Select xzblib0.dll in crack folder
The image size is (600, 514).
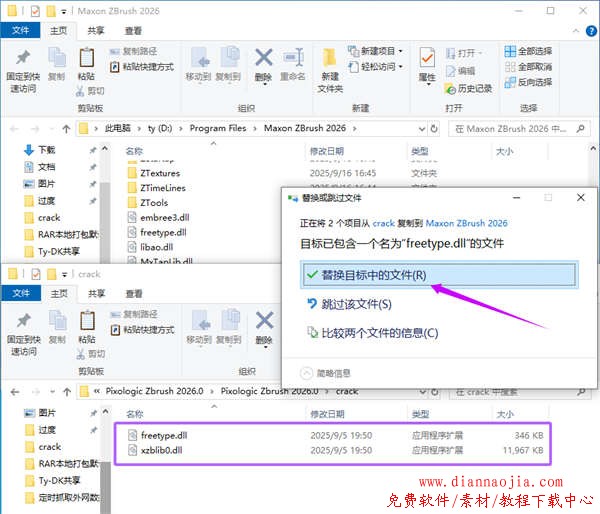pyautogui.click(x=161, y=451)
